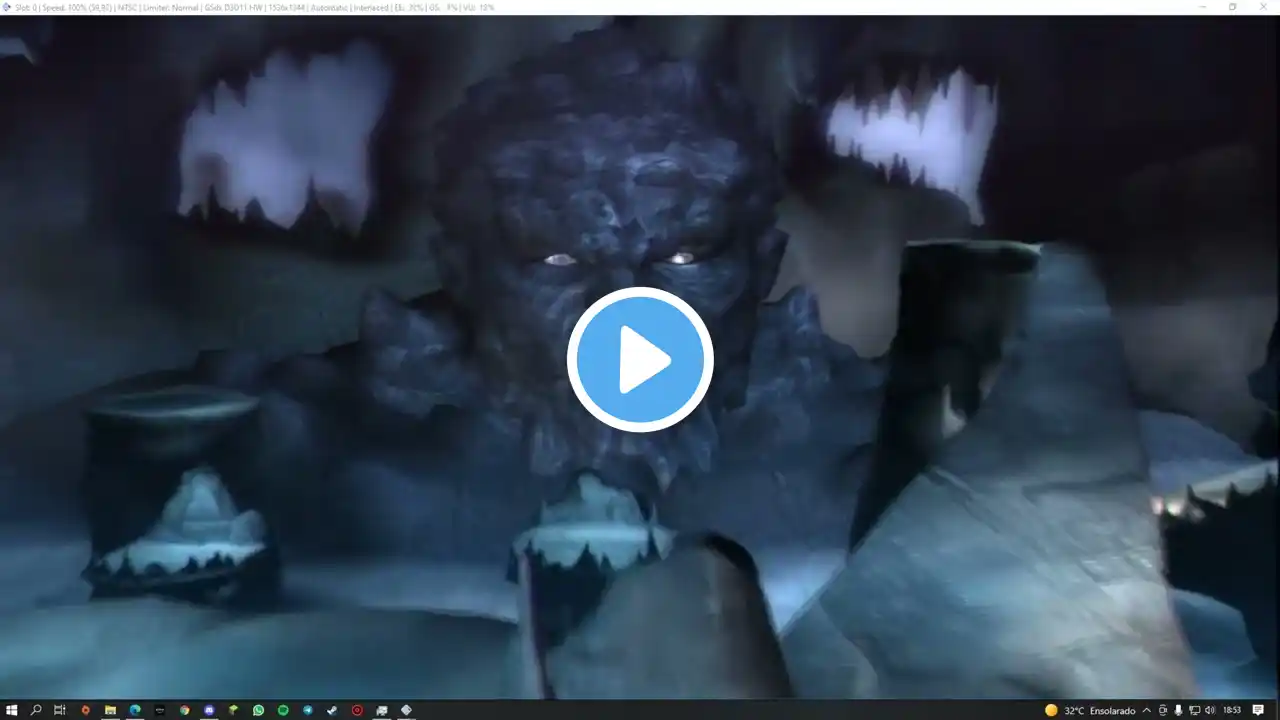Screen dimensions: 1280x720
Task: Click the red circular recorder taskbar icon
Action: click(357, 710)
